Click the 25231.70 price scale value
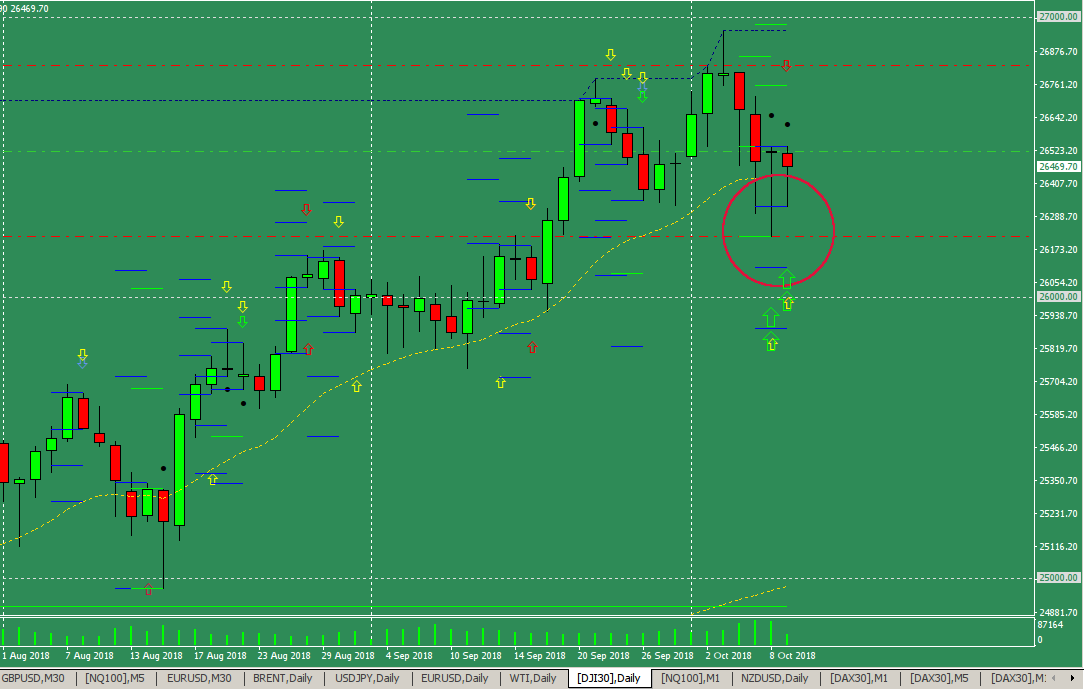This screenshot has height=689, width=1084. click(x=1058, y=513)
